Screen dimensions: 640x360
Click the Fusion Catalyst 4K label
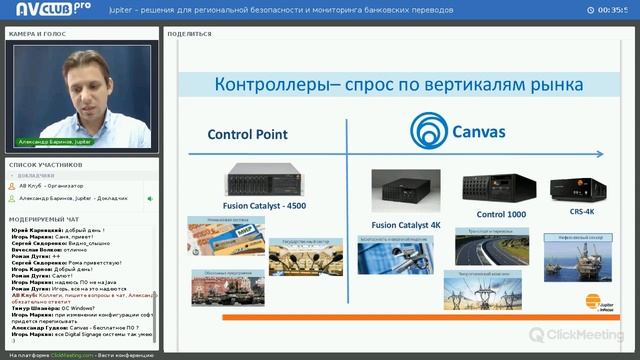(x=406, y=225)
